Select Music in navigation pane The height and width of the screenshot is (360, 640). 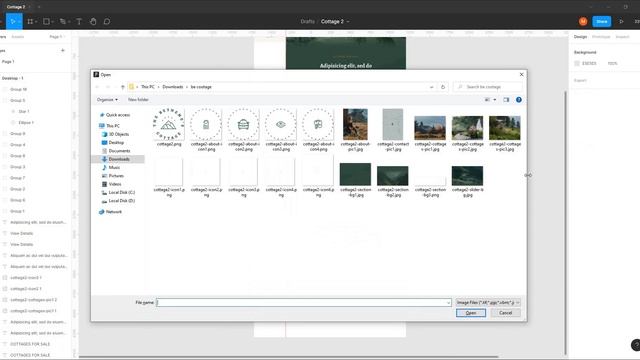tap(114, 168)
